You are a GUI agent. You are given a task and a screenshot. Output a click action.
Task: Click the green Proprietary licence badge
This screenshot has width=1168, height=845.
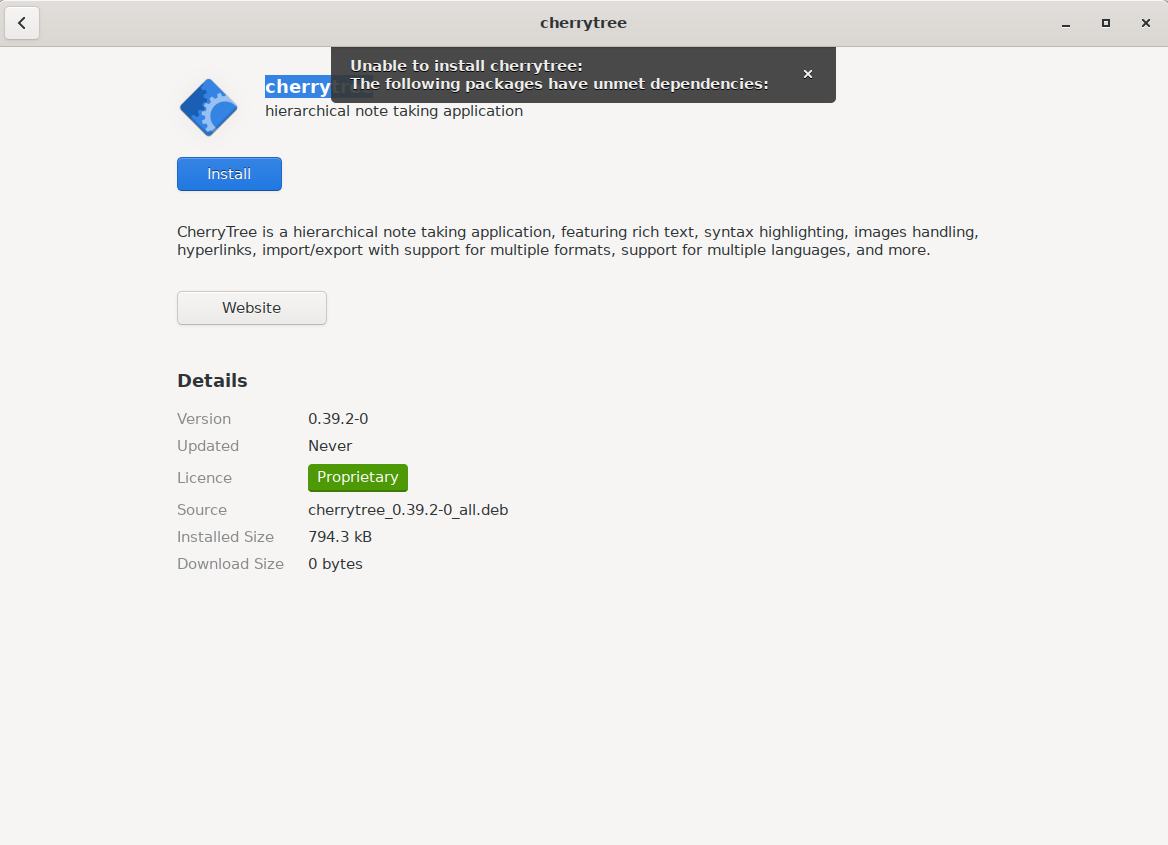(357, 477)
